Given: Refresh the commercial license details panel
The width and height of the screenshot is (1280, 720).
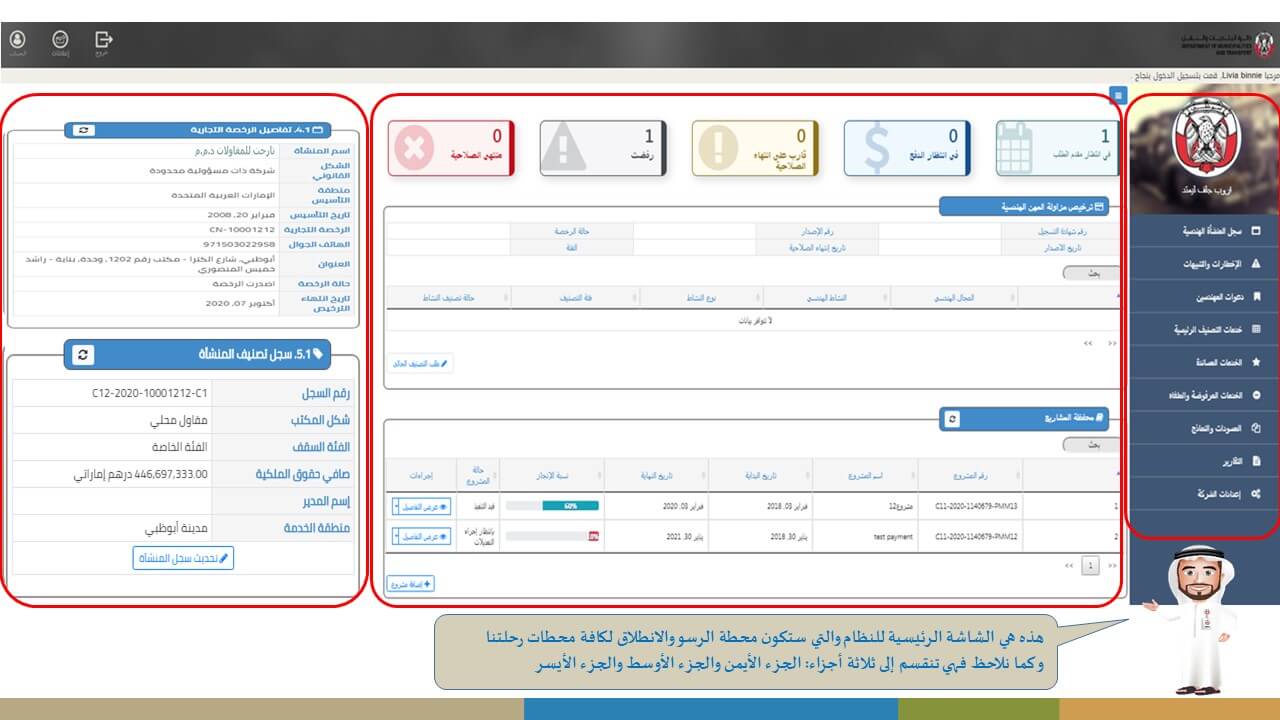Looking at the screenshot, I should click(x=82, y=130).
